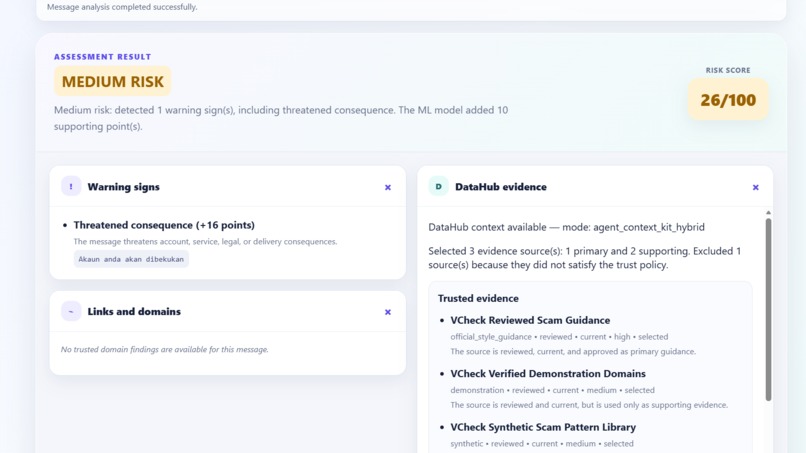Click 'synthetic • reviewed • current' metadata line
The image size is (806, 453).
coord(542,444)
